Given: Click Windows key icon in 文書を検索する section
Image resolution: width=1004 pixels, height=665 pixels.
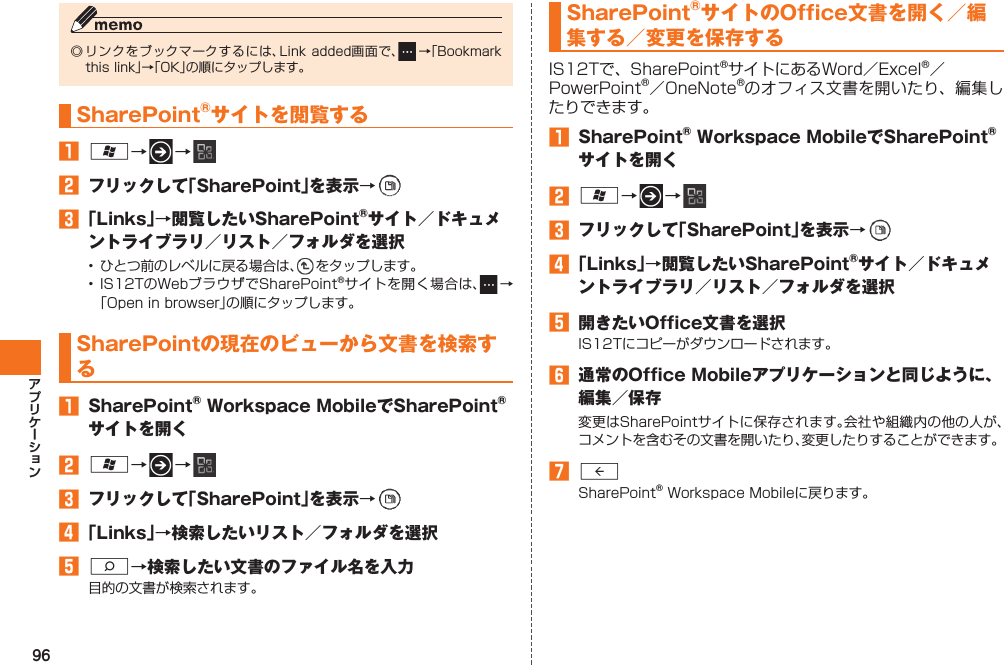Looking at the screenshot, I should tap(109, 465).
